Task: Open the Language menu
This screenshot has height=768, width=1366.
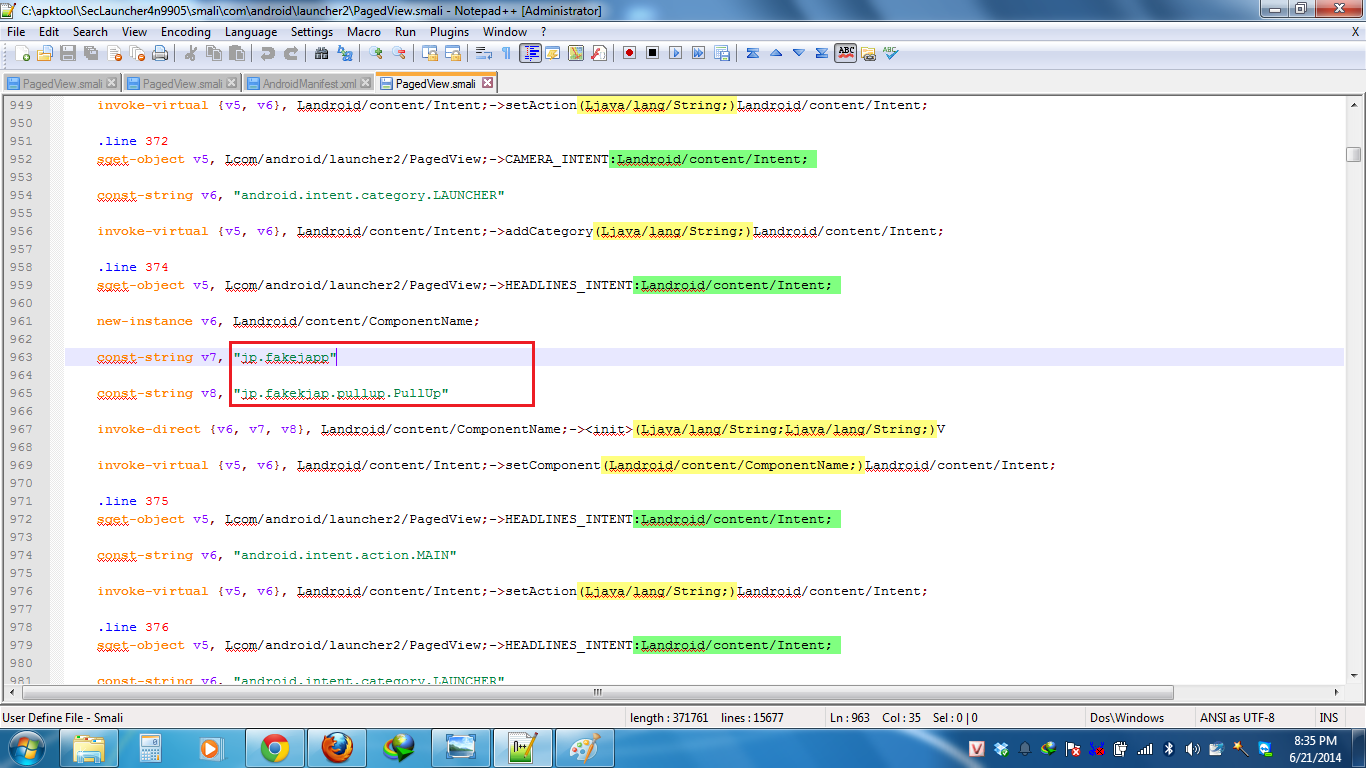Action: click(x=251, y=31)
